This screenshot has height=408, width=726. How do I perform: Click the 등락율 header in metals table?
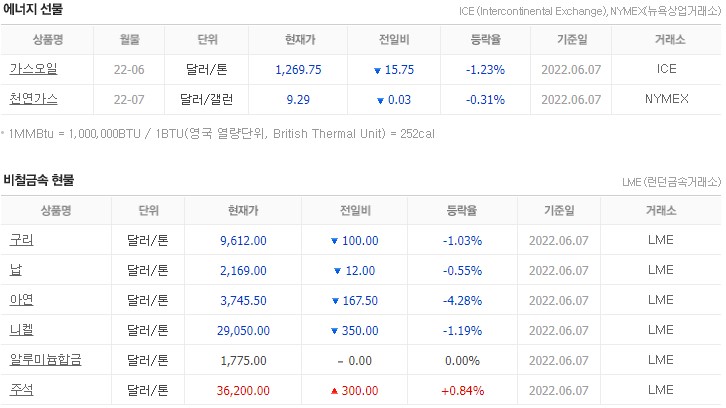pos(462,210)
